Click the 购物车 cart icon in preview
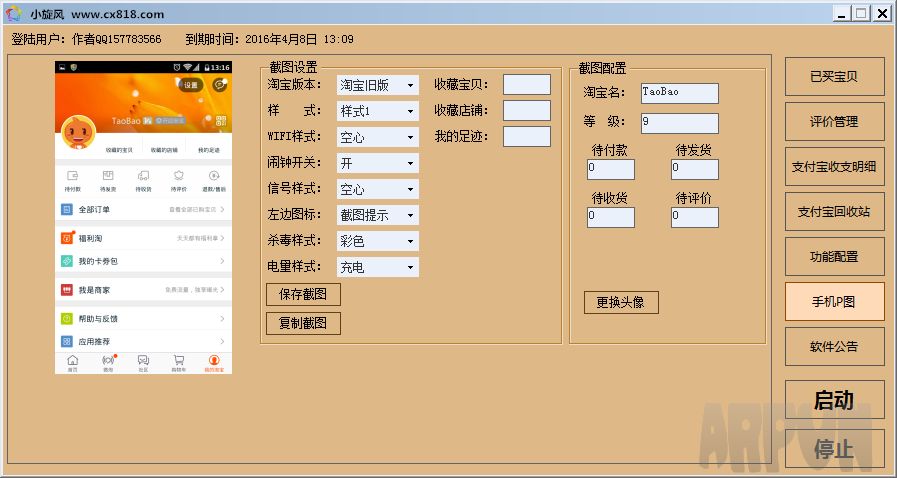The height and width of the screenshot is (478, 897). click(x=178, y=360)
